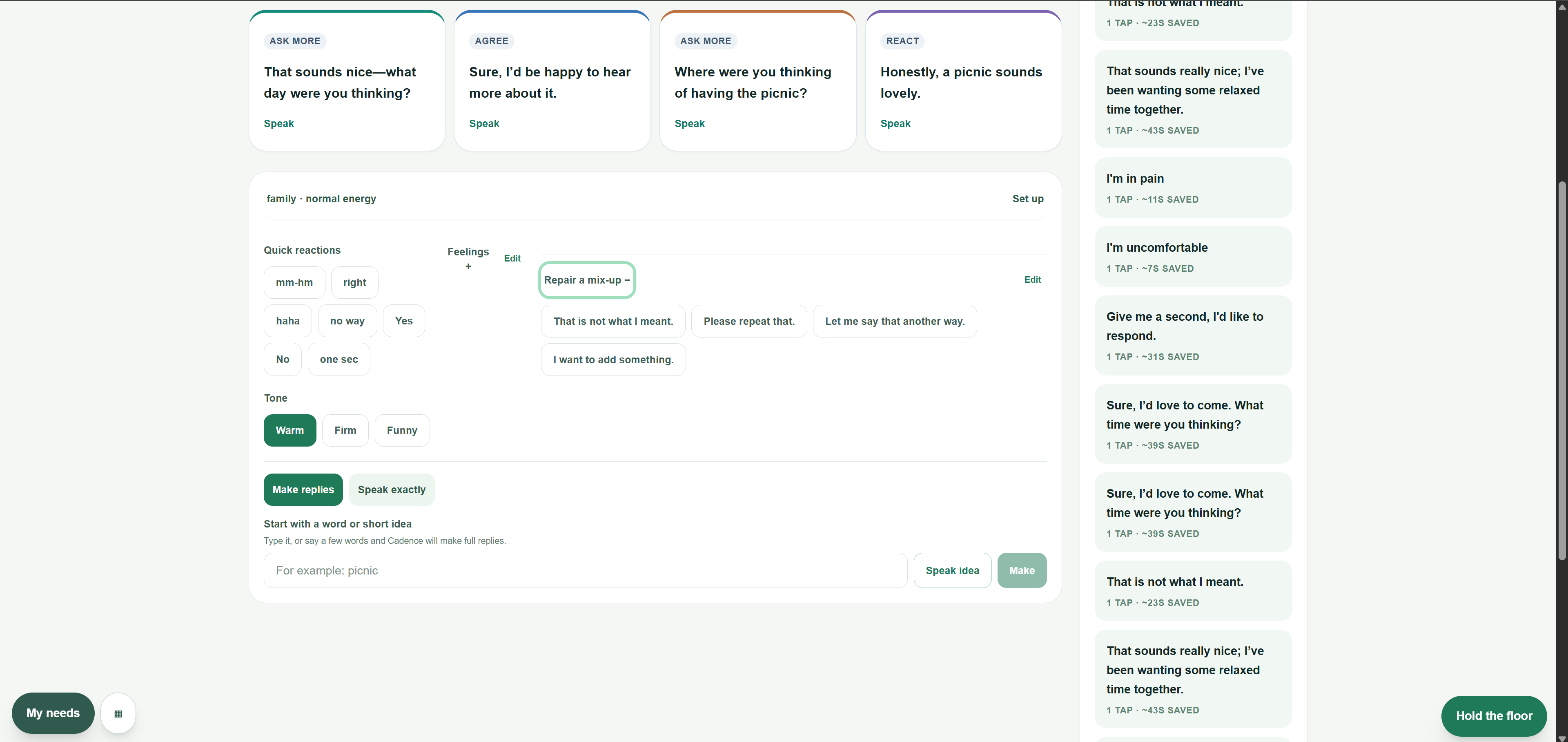Tap the No quick reaction

[x=283, y=360]
